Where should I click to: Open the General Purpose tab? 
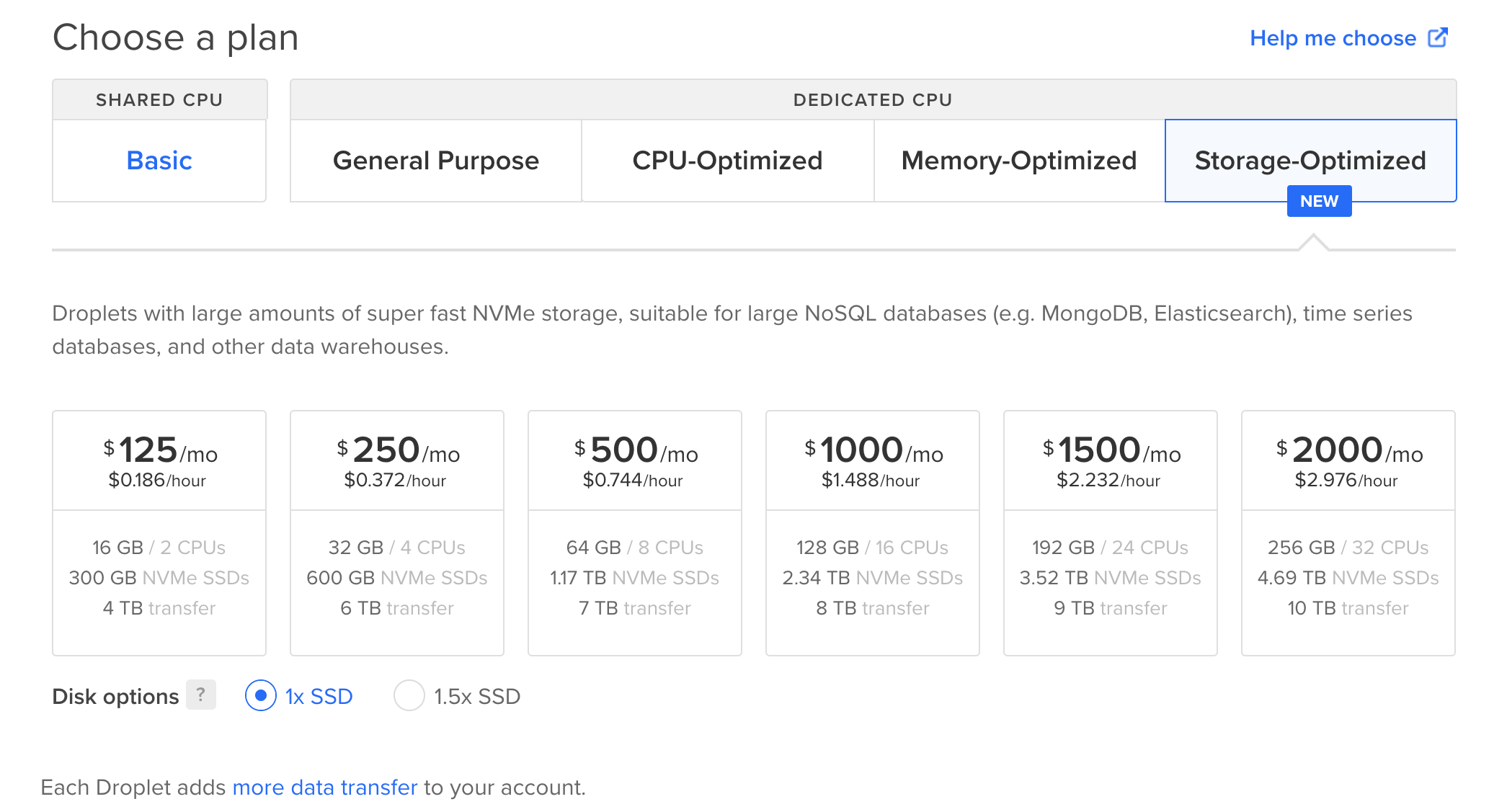(x=436, y=161)
